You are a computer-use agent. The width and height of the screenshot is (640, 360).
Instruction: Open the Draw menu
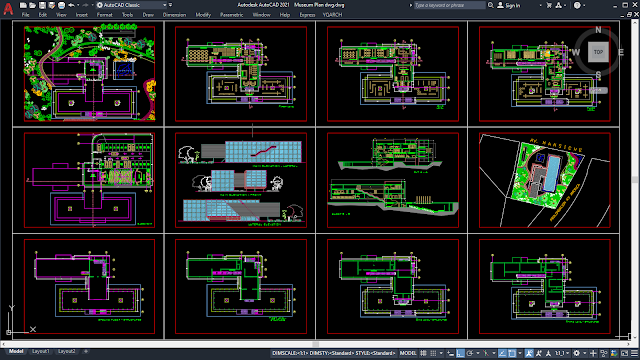click(148, 15)
